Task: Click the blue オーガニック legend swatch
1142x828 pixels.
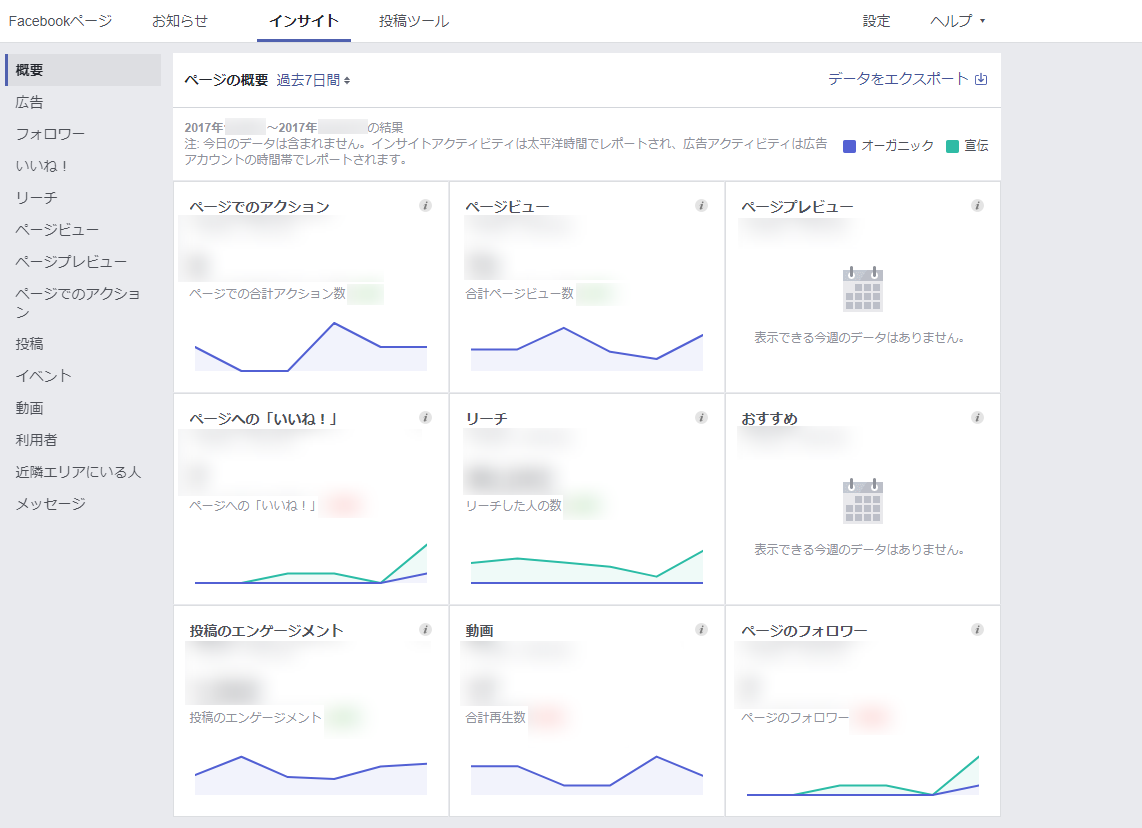Action: [849, 146]
